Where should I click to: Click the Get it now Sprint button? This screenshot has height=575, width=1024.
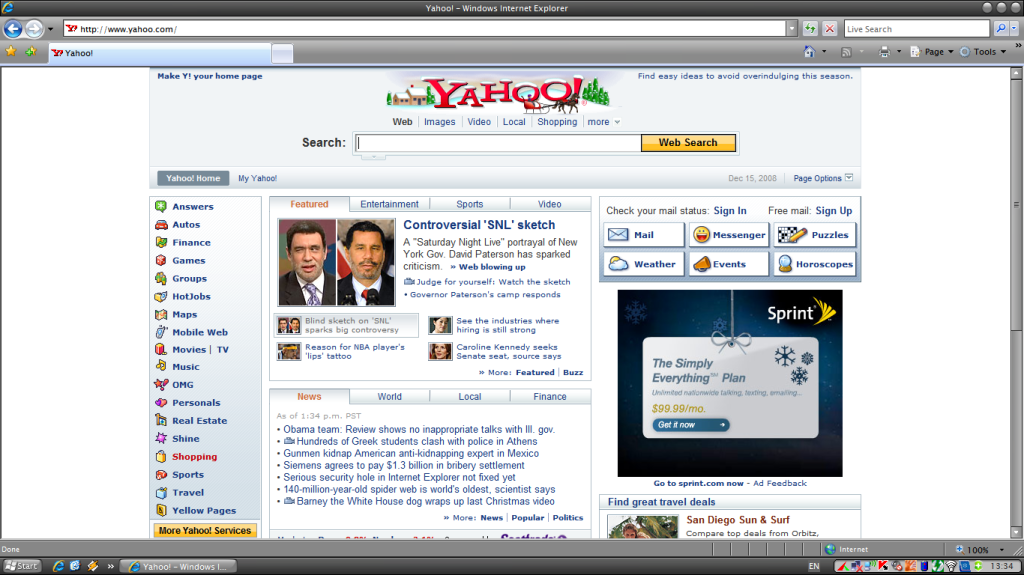[691, 425]
